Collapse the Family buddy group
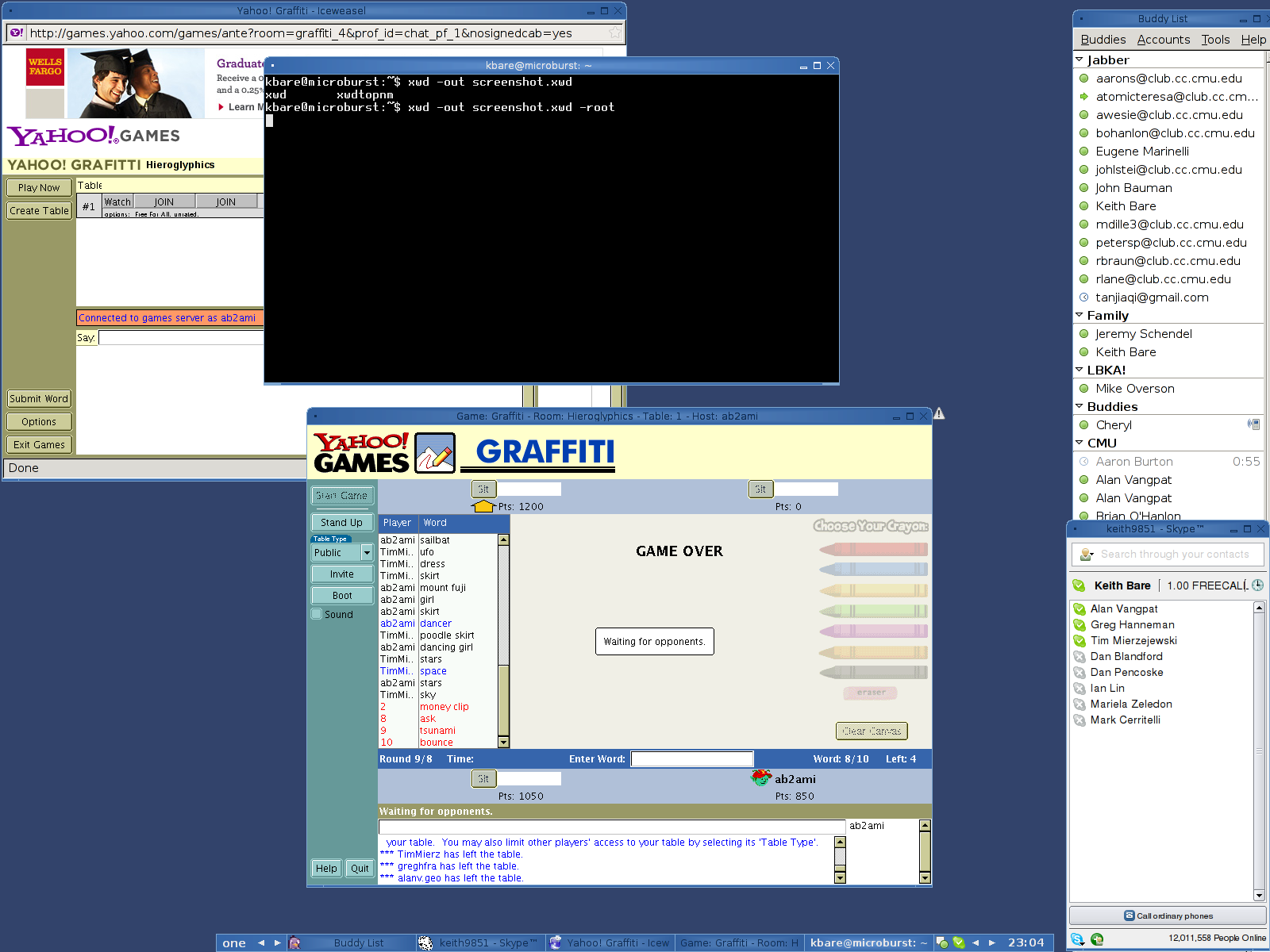The height and width of the screenshot is (952, 1270). coord(1079,315)
